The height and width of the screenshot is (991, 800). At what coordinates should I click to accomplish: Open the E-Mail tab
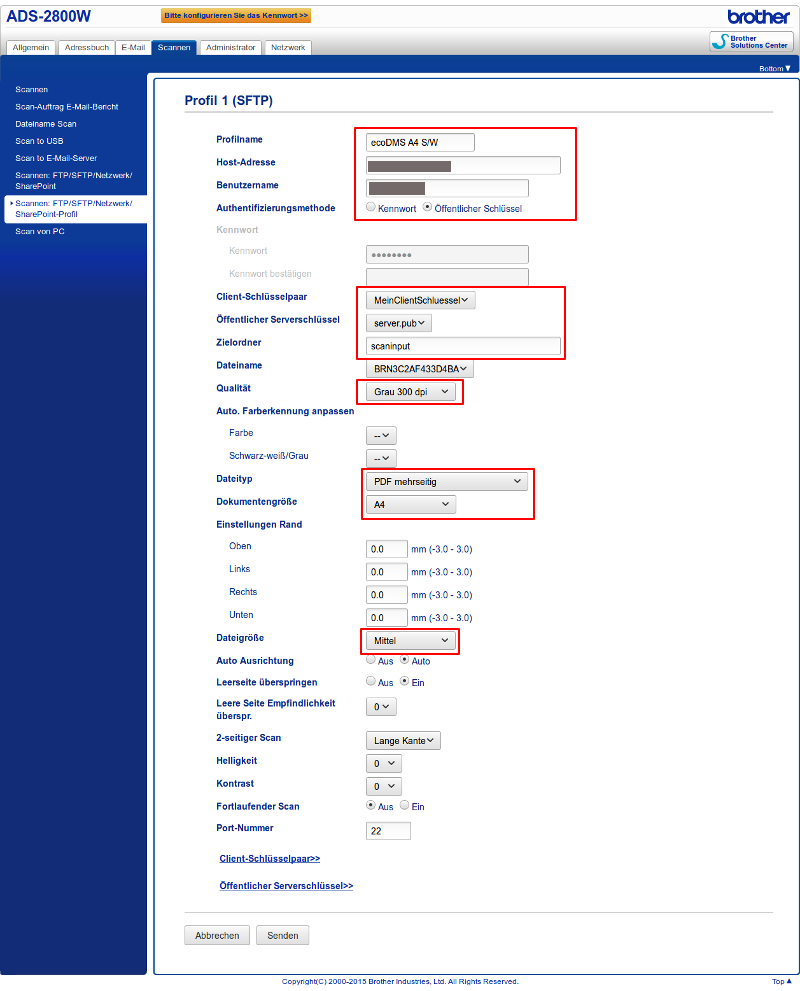[133, 47]
